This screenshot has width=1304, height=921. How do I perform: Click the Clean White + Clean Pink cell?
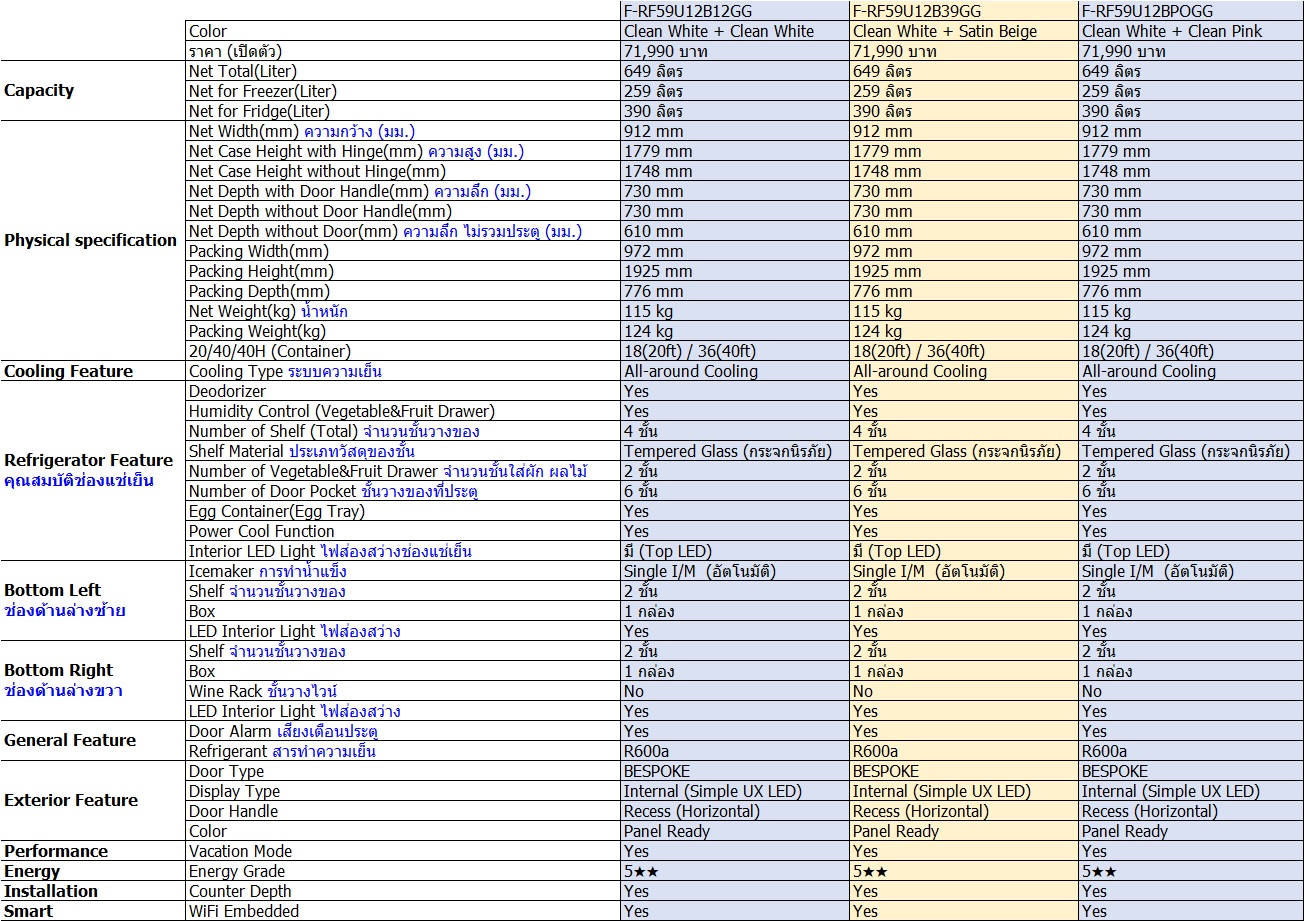1172,31
